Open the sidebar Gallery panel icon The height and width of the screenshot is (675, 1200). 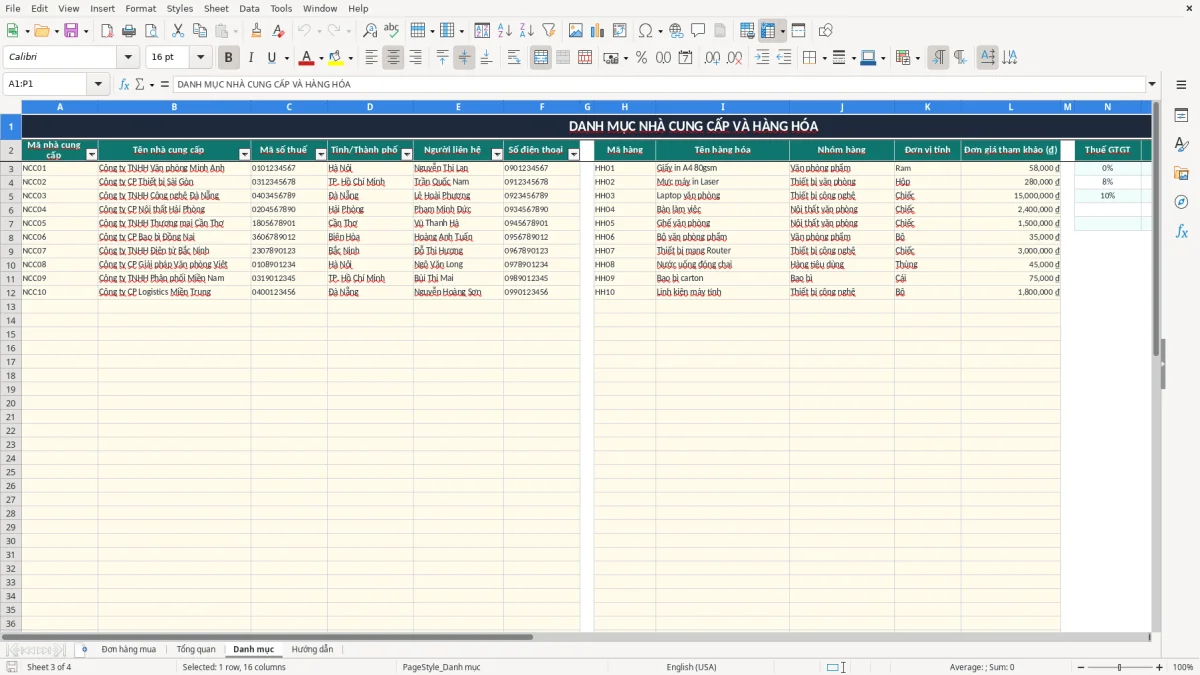[x=1181, y=173]
